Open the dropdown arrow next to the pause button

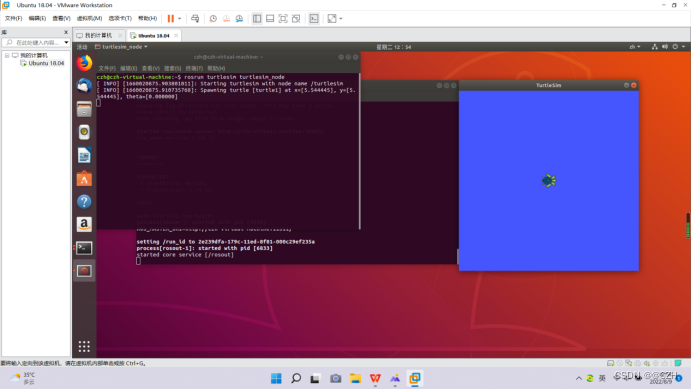pos(180,19)
